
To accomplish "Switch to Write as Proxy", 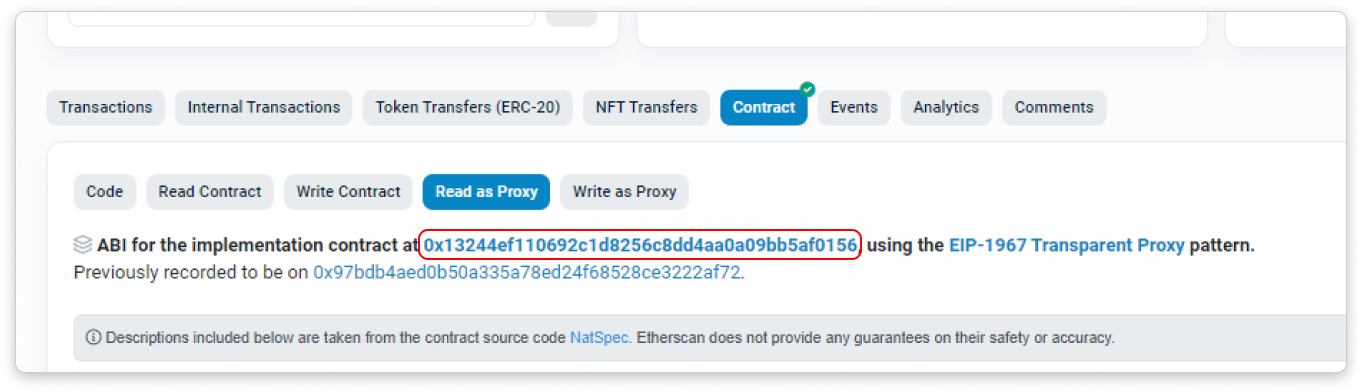I will click(x=625, y=192).
